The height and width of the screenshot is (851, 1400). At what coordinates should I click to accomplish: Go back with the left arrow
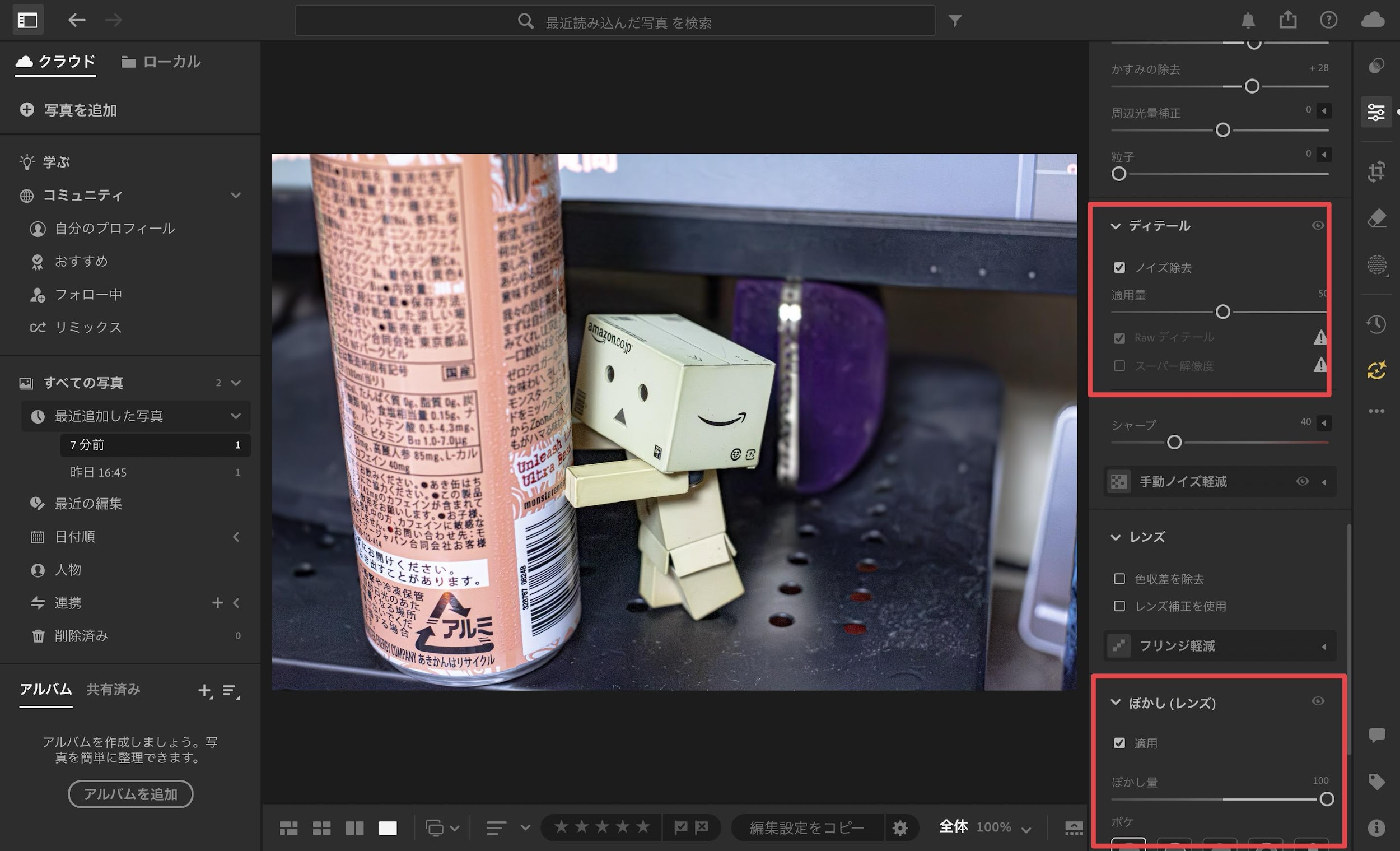77,21
